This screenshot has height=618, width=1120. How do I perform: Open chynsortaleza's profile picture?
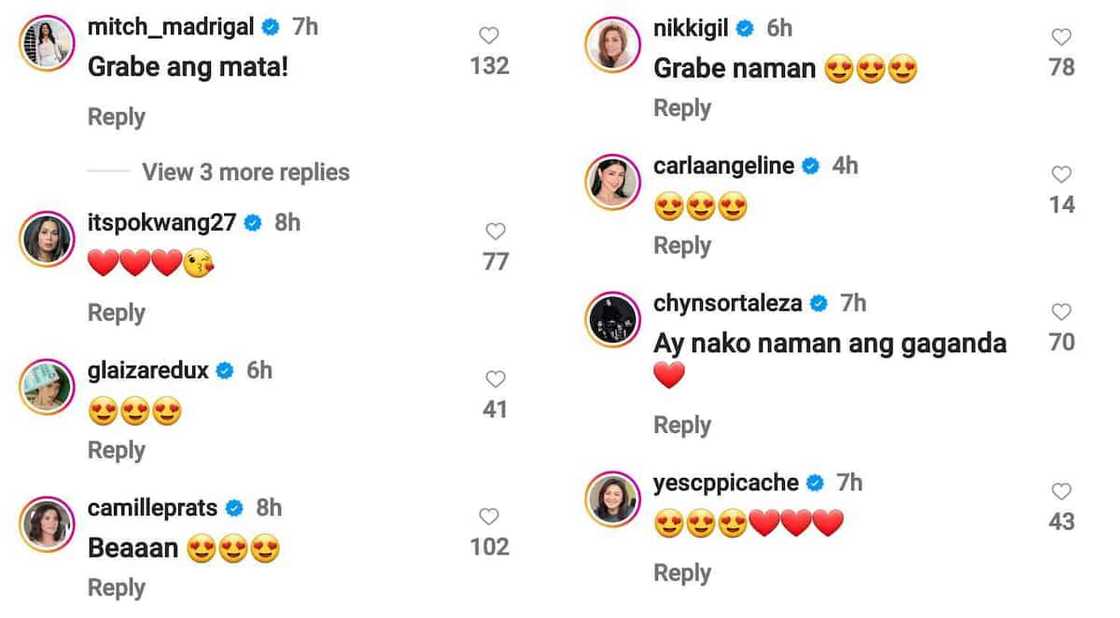pyautogui.click(x=612, y=320)
